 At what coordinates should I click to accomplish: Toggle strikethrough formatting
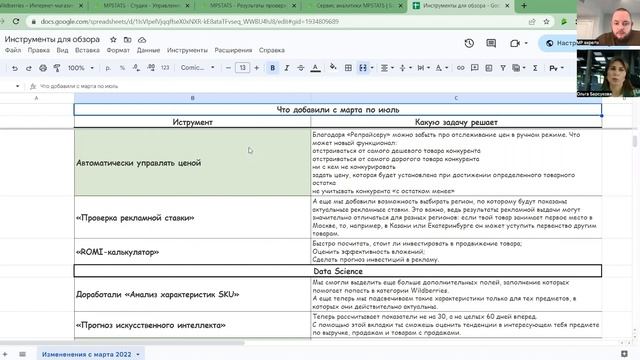[301, 68]
